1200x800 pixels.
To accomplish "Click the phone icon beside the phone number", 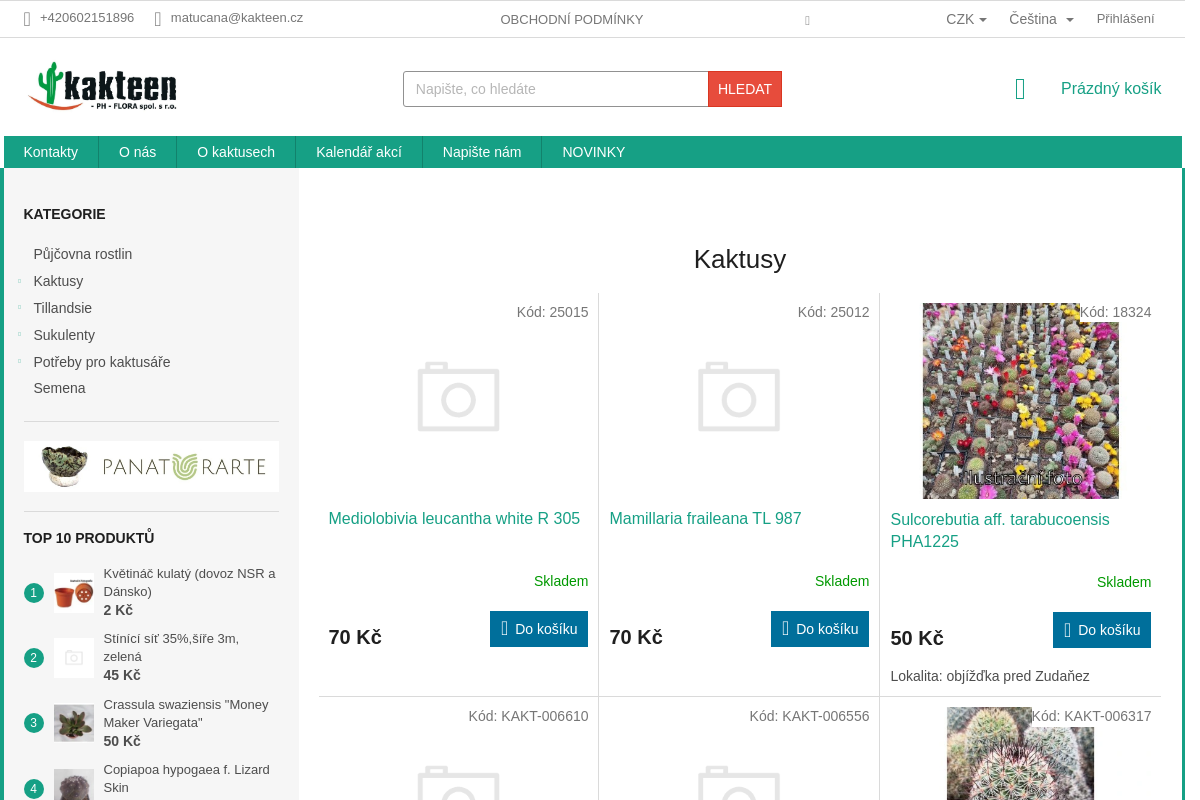I will [25, 18].
